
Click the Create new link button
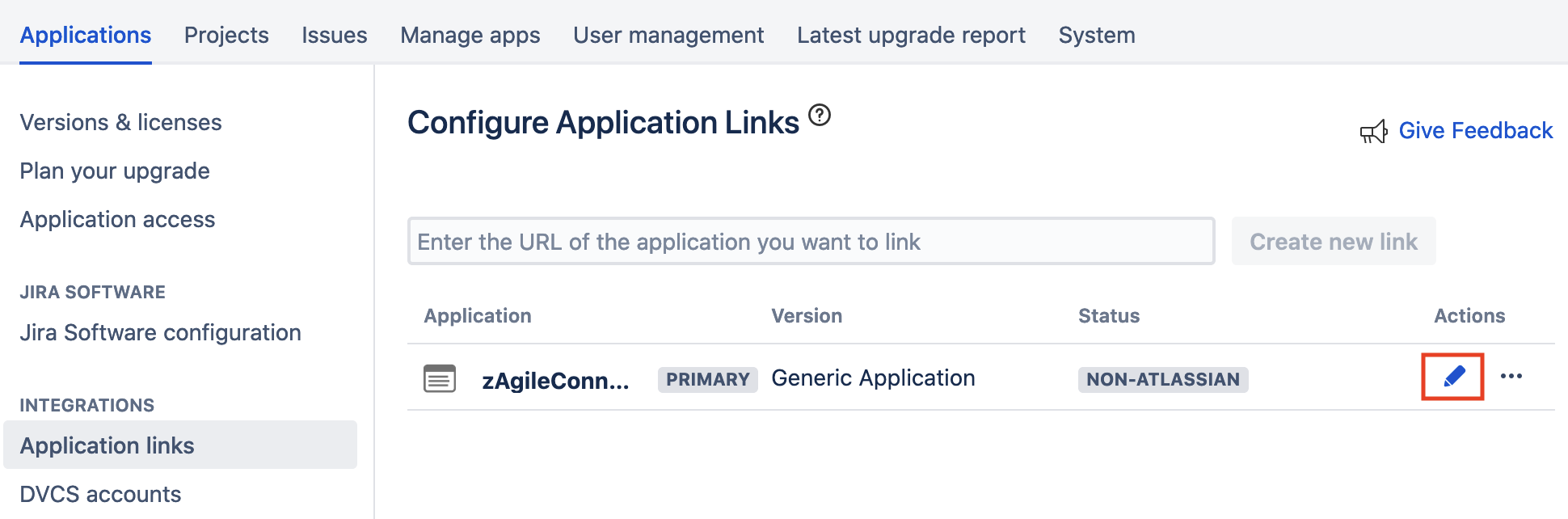(1333, 241)
